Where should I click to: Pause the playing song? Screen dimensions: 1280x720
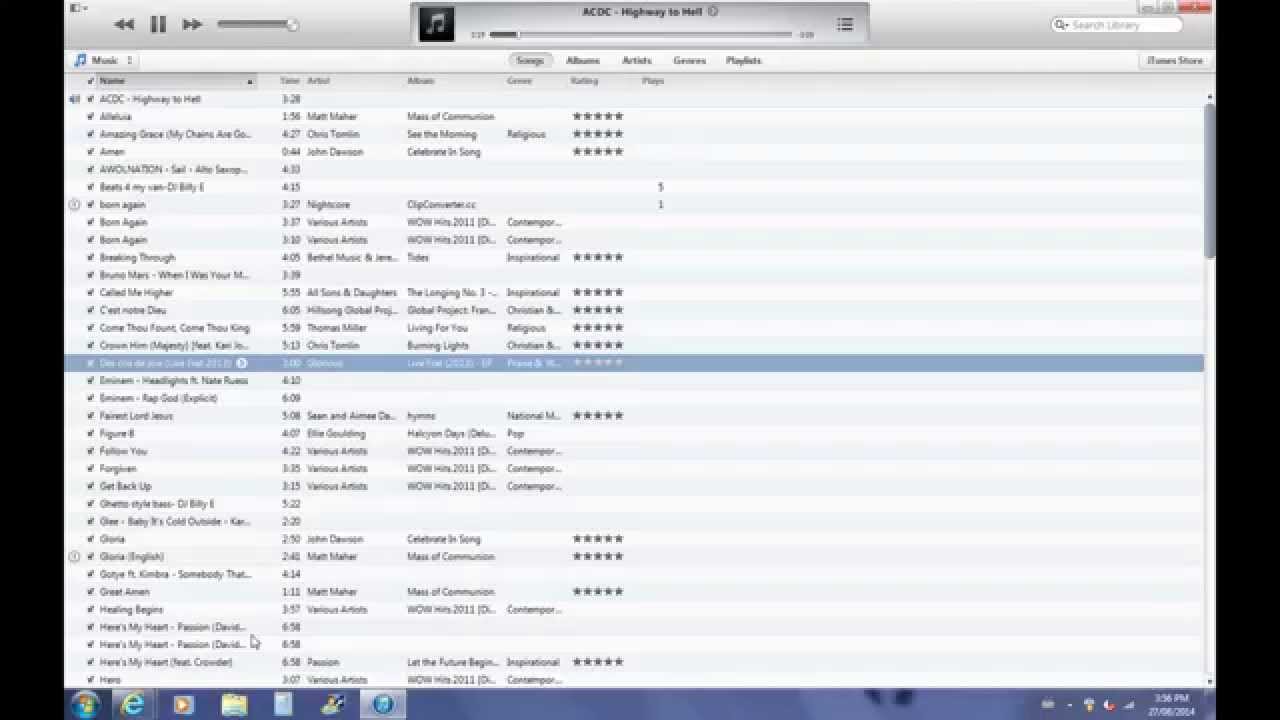(158, 24)
